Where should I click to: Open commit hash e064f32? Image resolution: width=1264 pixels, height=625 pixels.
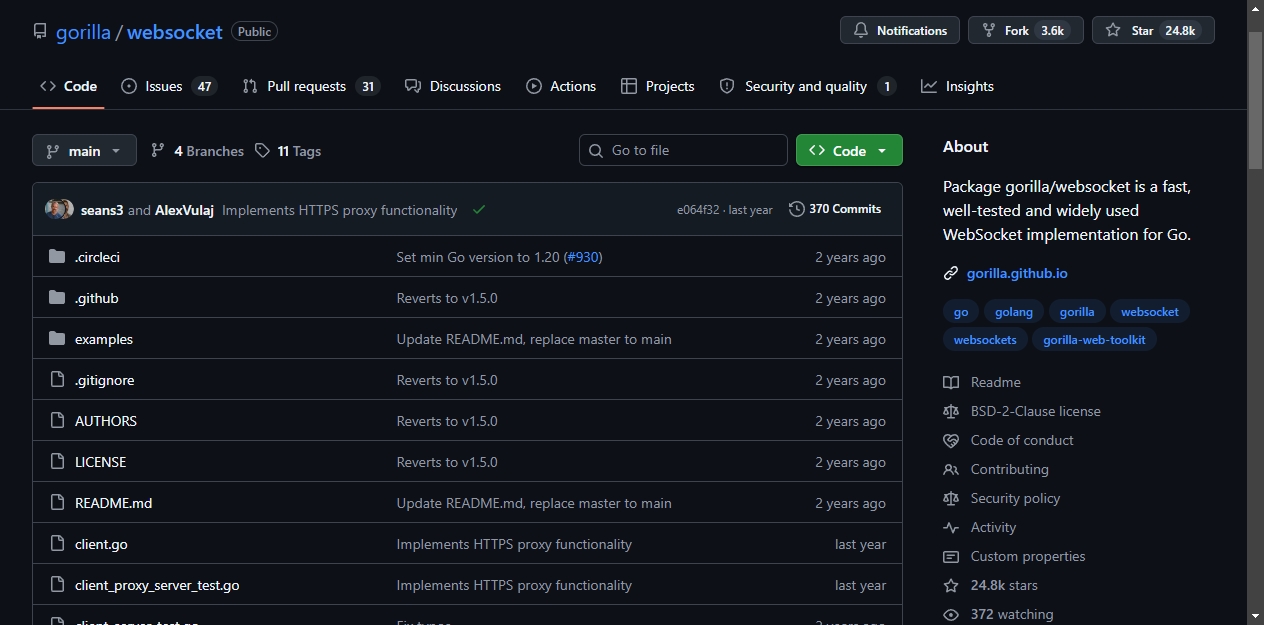tap(698, 210)
